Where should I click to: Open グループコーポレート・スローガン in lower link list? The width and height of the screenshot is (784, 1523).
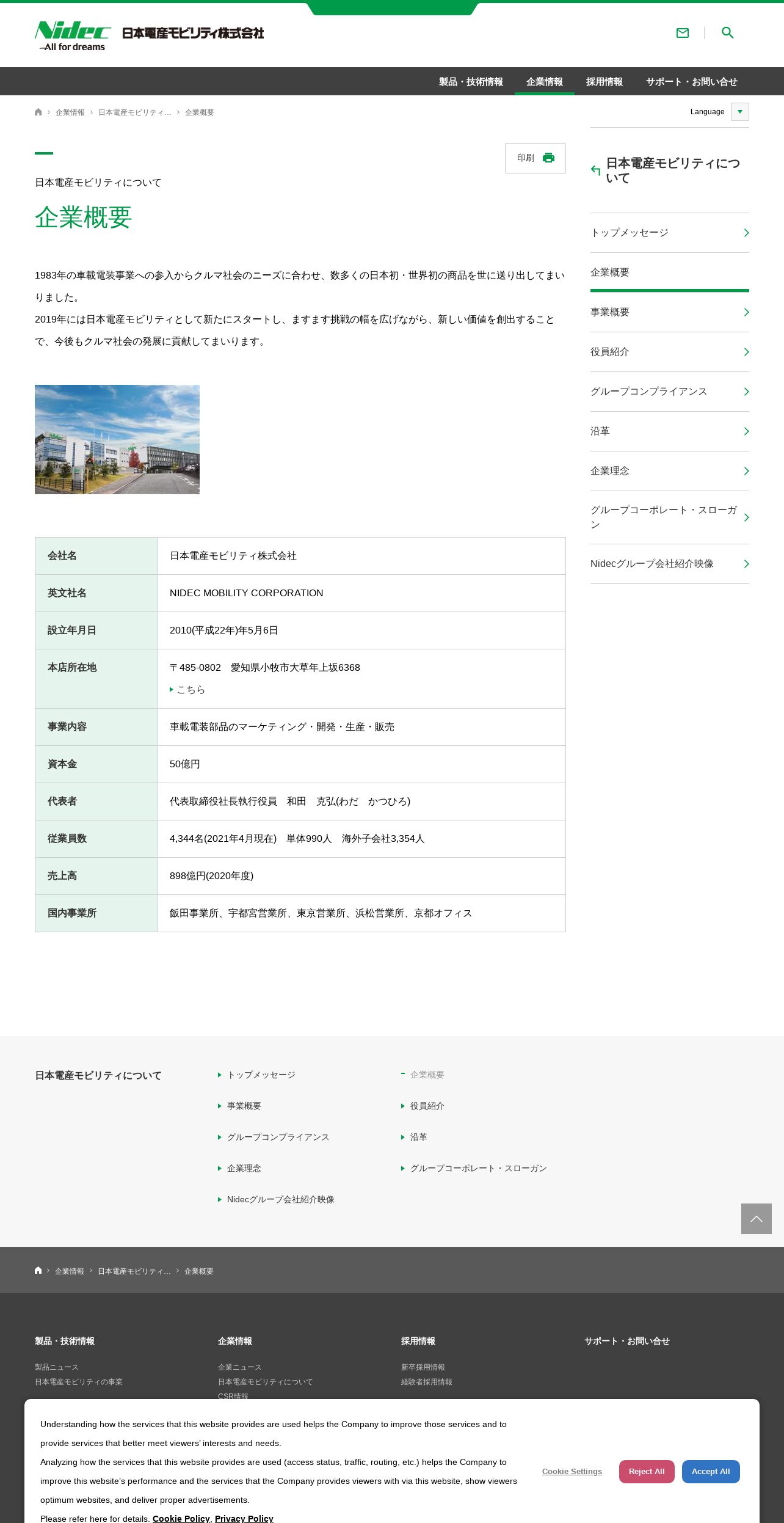coord(479,1168)
